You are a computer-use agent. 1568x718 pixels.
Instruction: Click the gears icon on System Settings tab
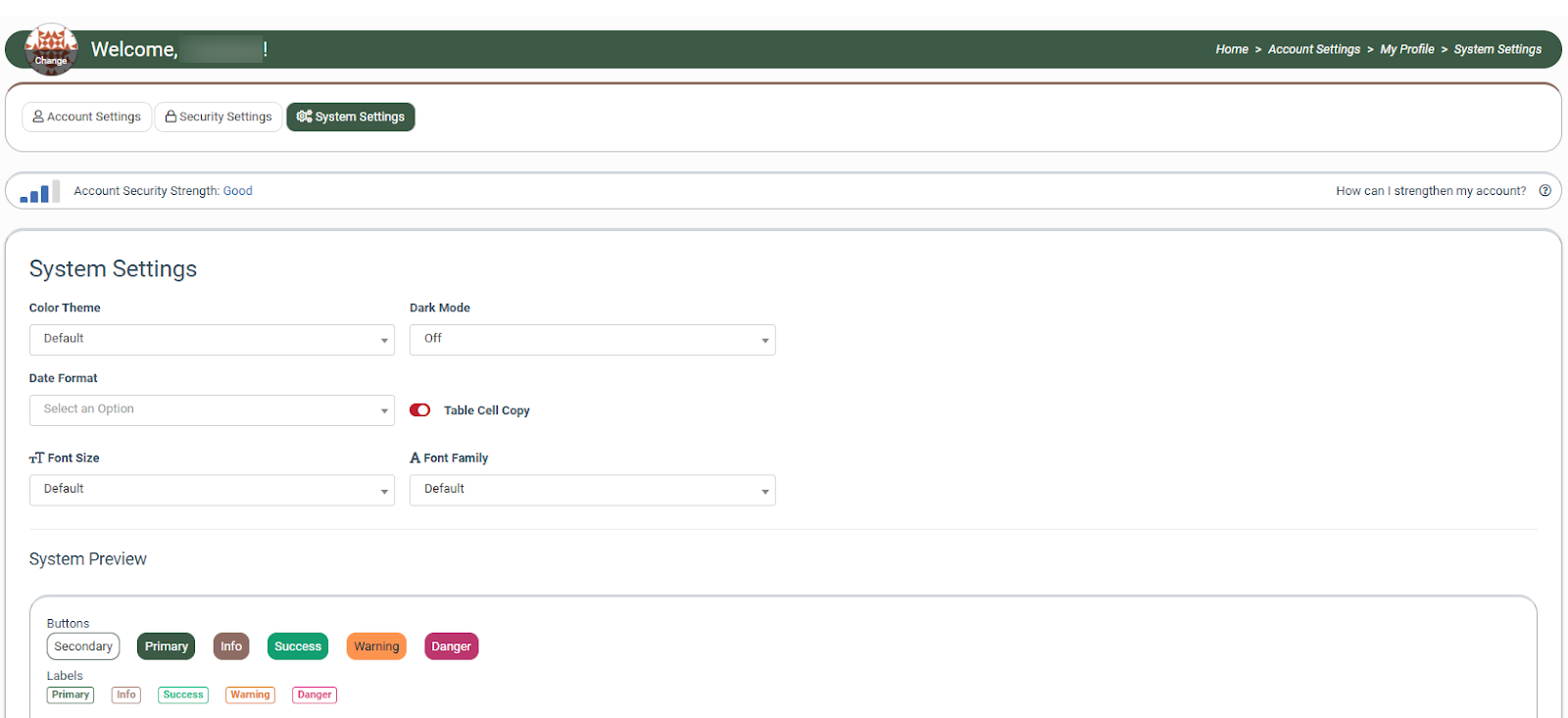pos(304,117)
